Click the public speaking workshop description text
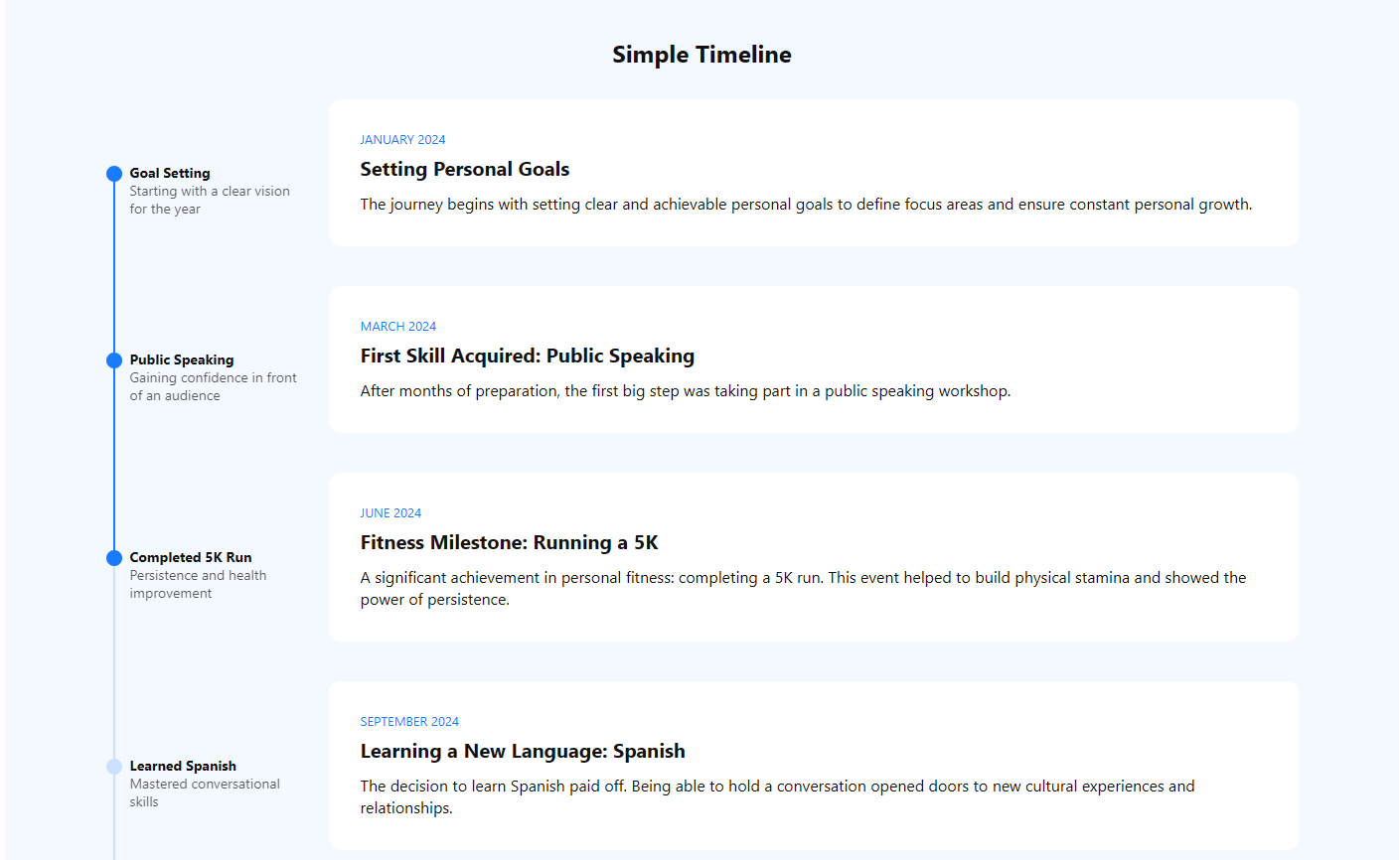Image resolution: width=1400 pixels, height=860 pixels. tap(686, 391)
